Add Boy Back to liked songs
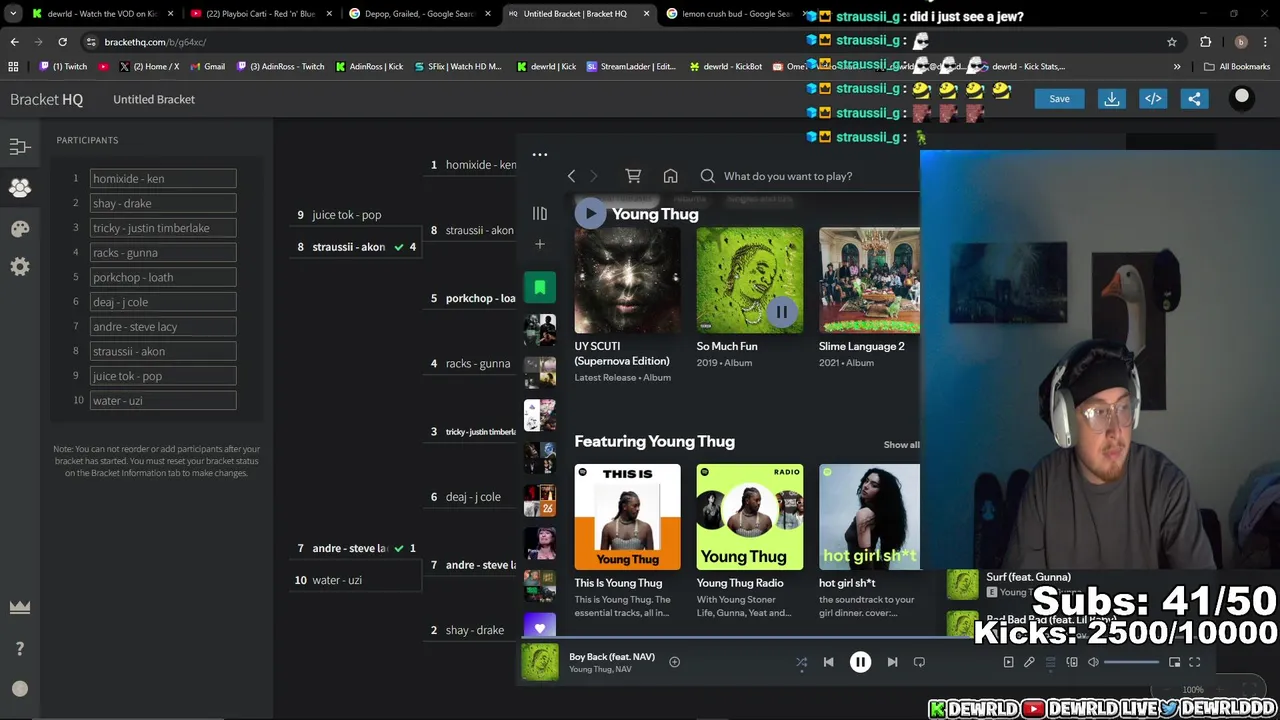 tap(674, 662)
